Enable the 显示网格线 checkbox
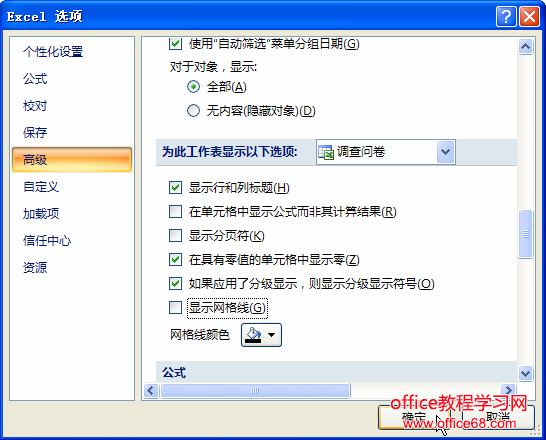546x440 pixels. click(x=176, y=308)
